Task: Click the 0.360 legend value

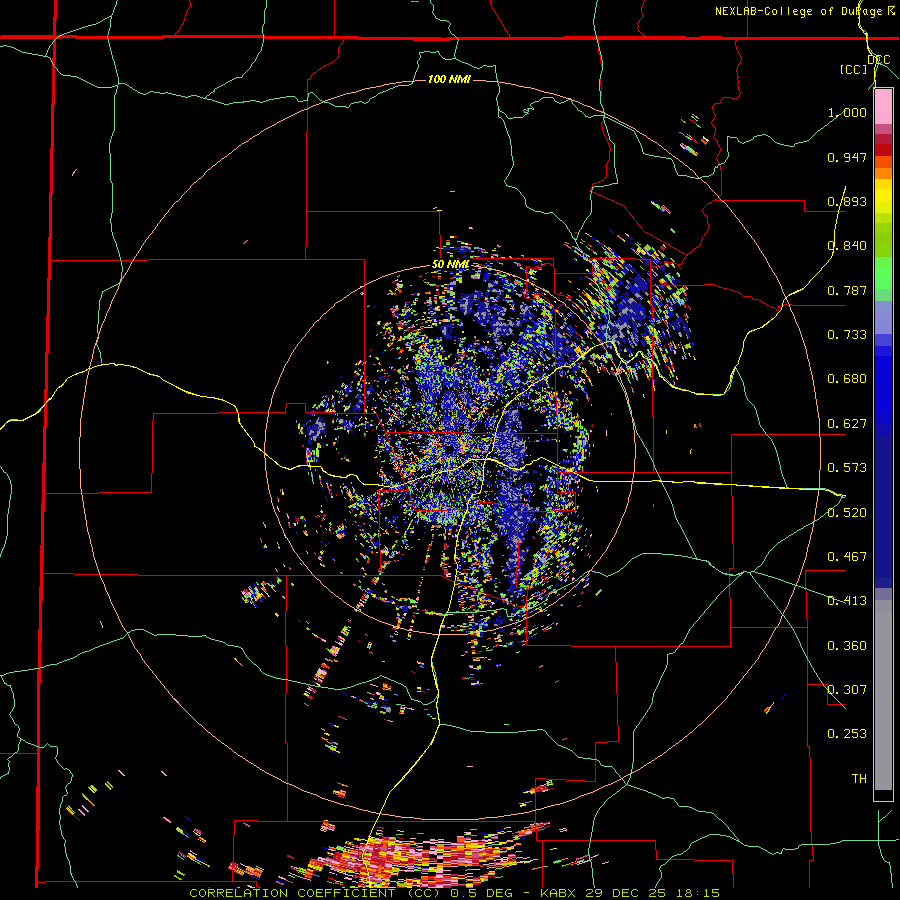Action: pyautogui.click(x=847, y=646)
